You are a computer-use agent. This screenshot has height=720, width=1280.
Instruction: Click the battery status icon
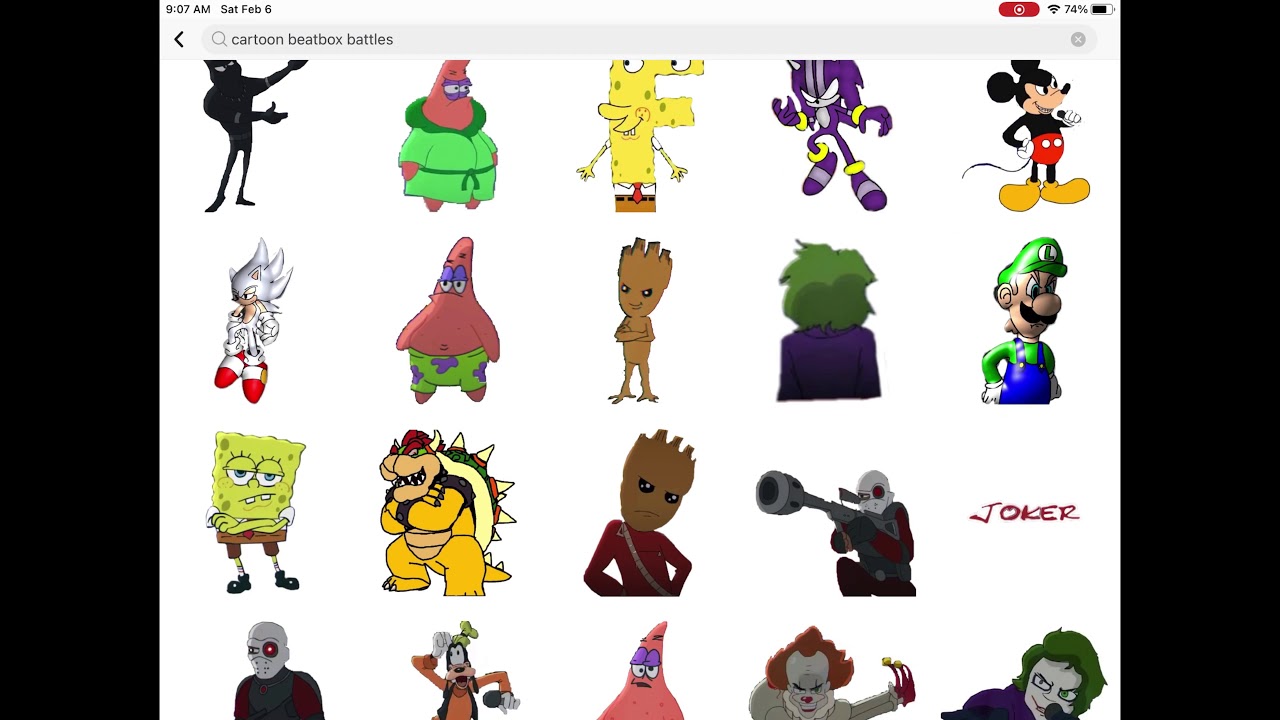point(1102,9)
